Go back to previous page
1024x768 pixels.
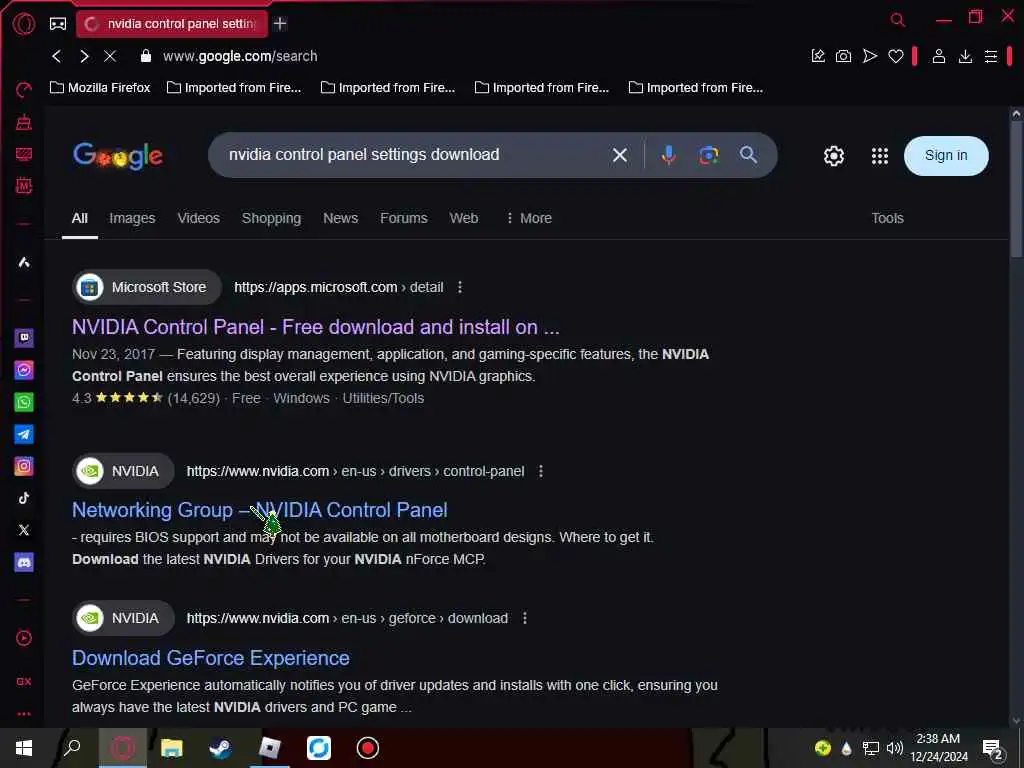[x=57, y=56]
